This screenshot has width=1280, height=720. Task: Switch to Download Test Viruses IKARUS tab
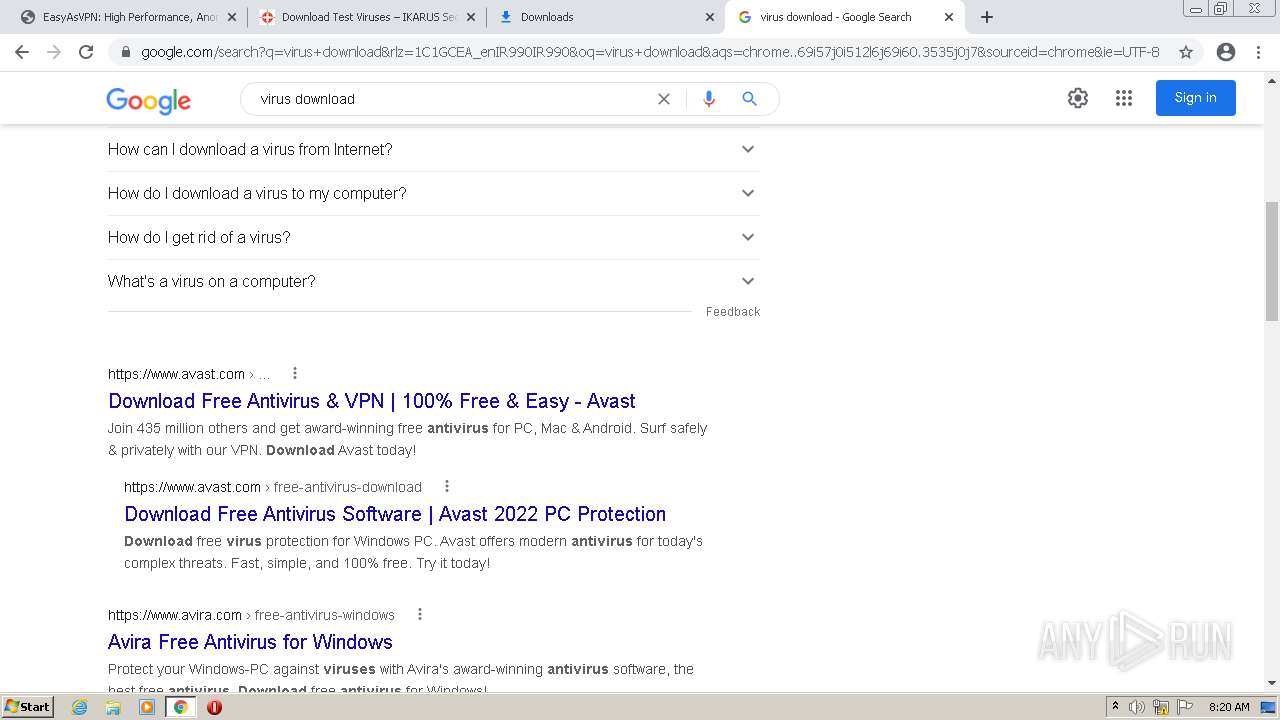pyautogui.click(x=366, y=17)
